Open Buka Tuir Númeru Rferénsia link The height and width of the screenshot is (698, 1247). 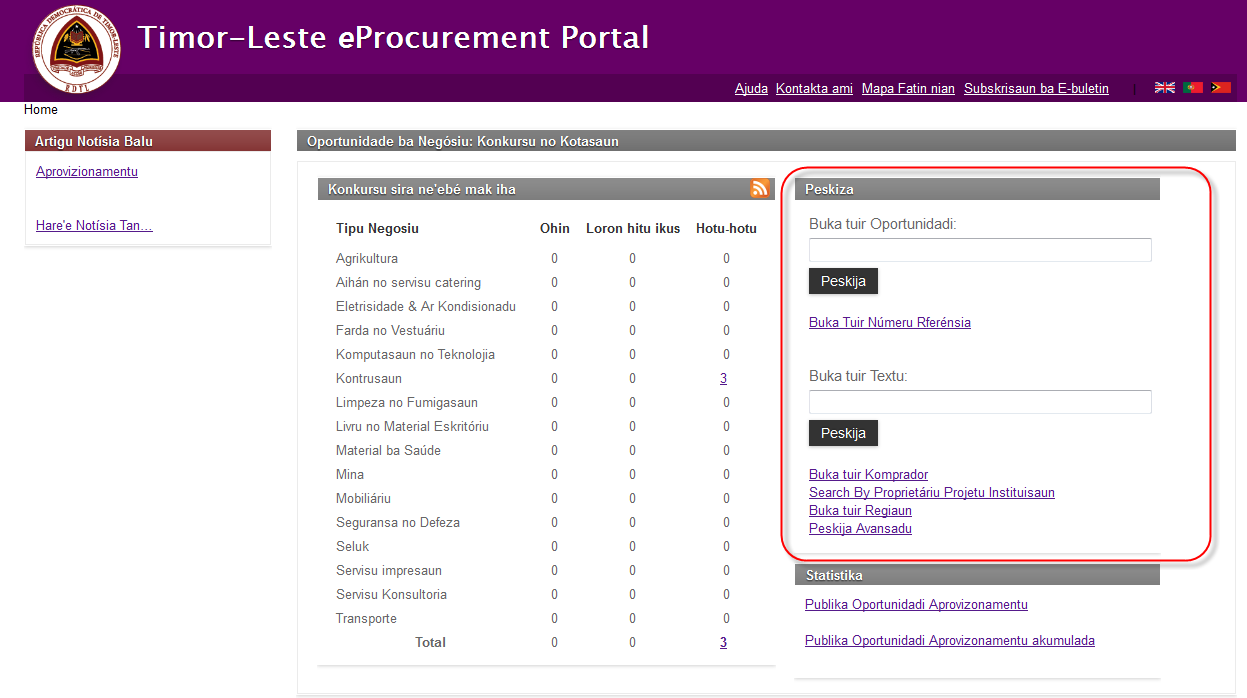coord(889,322)
